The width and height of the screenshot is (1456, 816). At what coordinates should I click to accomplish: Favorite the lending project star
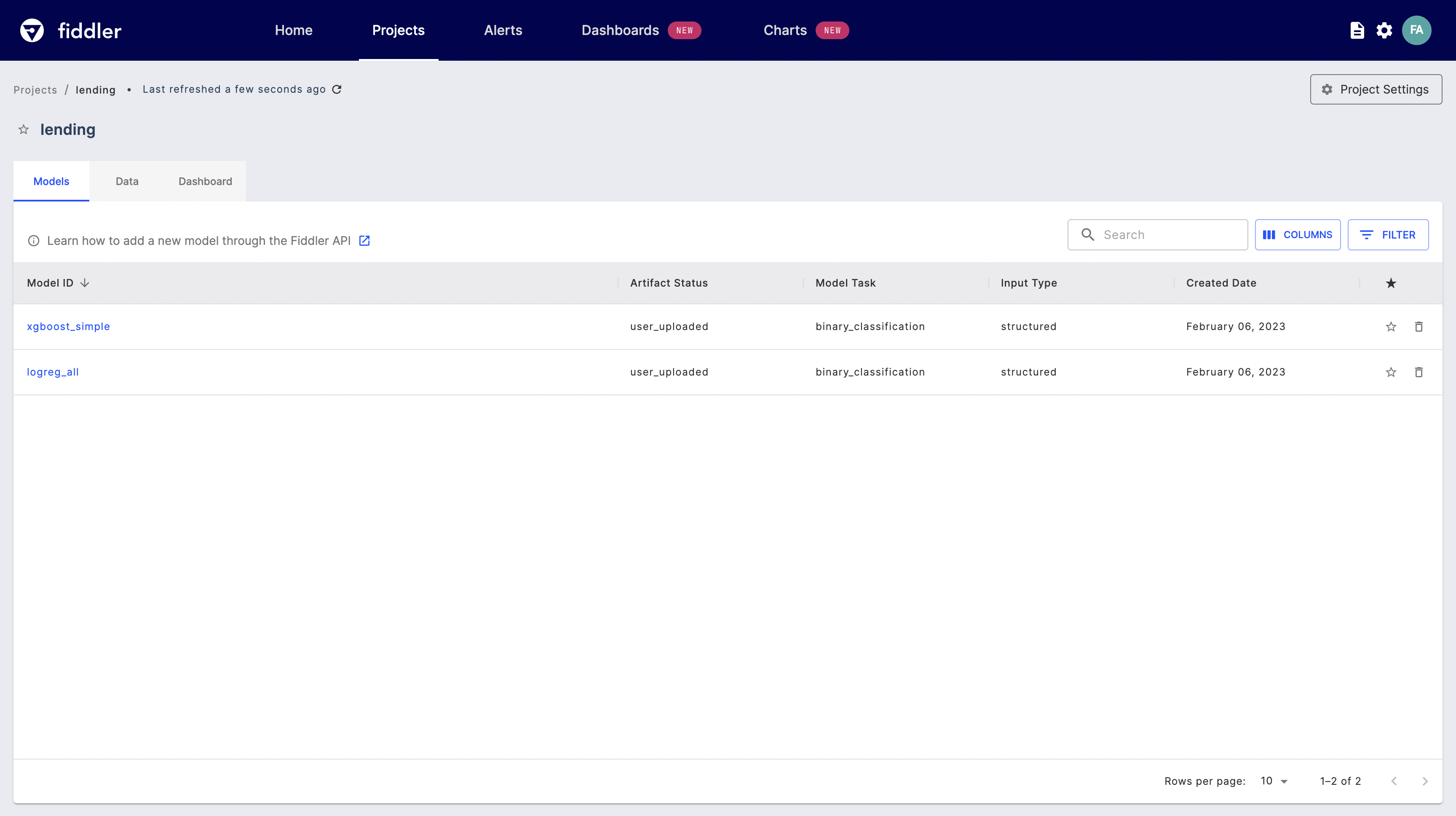pyautogui.click(x=24, y=129)
